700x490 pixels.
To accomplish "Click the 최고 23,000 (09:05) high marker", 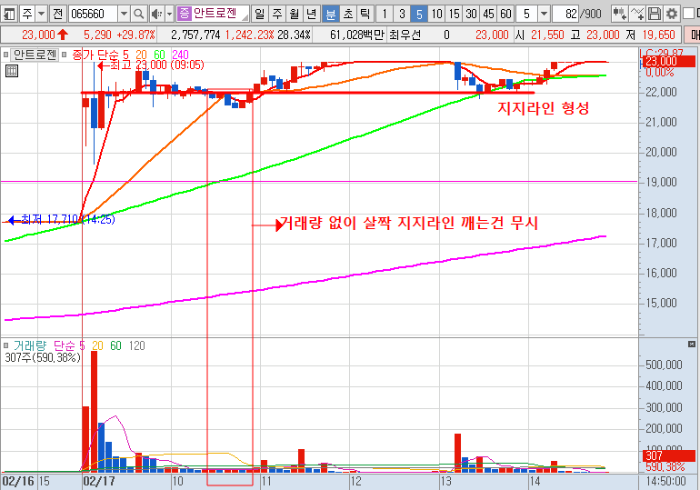I will point(151,65).
